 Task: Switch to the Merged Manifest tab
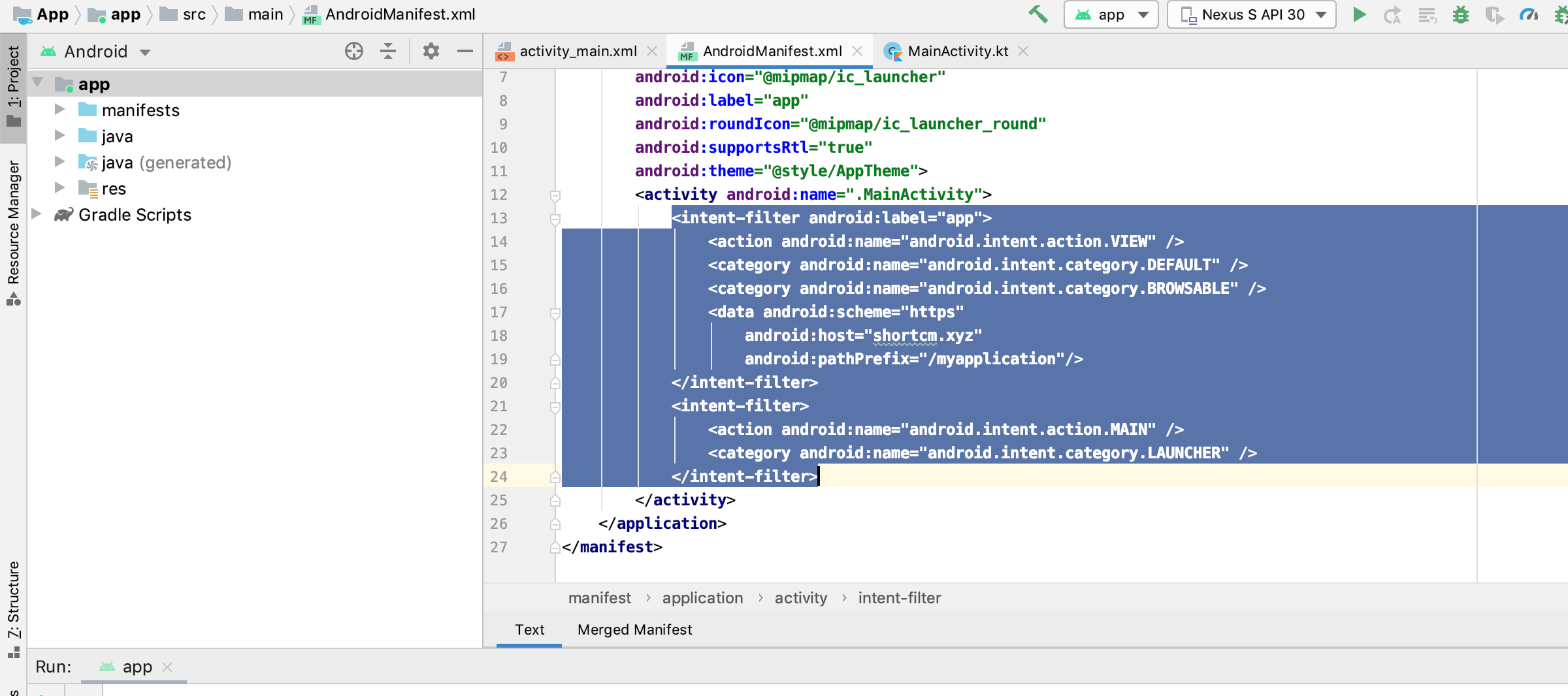(634, 629)
